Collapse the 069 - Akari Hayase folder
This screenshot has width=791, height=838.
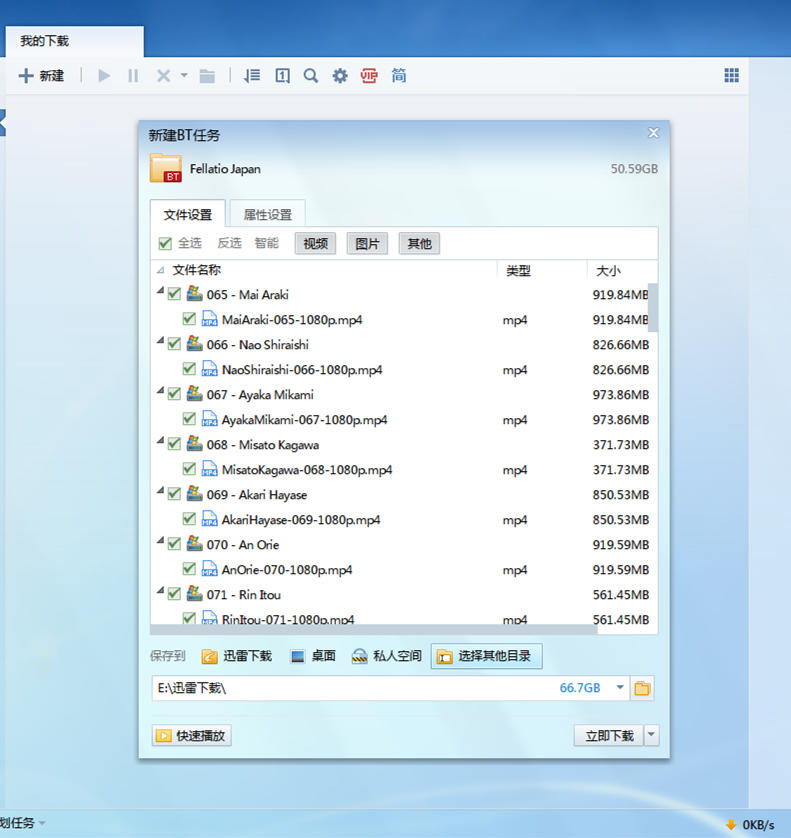pos(160,491)
